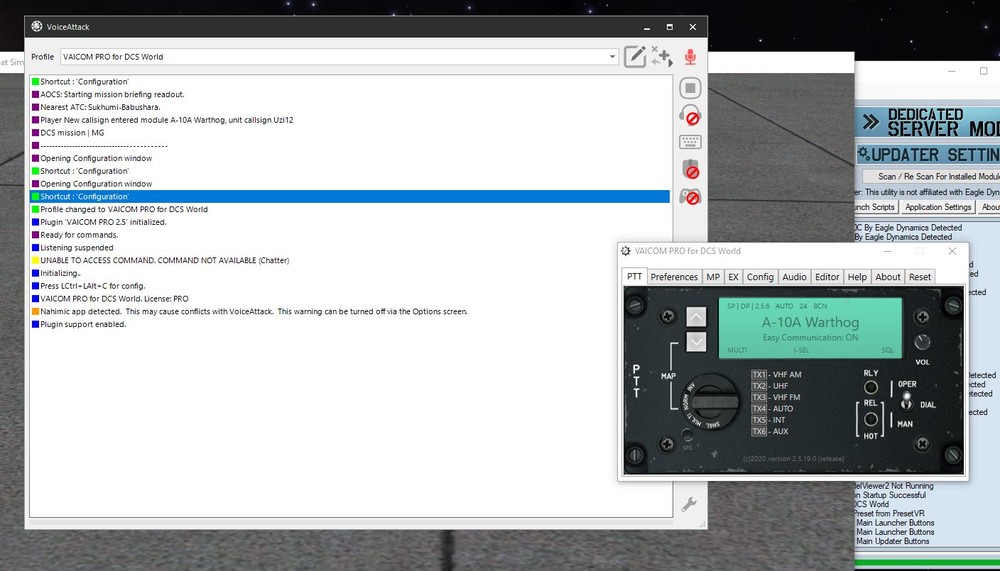Open the About tab in VAICOM
Viewport: 1000px width, 571px height.
[x=888, y=277]
